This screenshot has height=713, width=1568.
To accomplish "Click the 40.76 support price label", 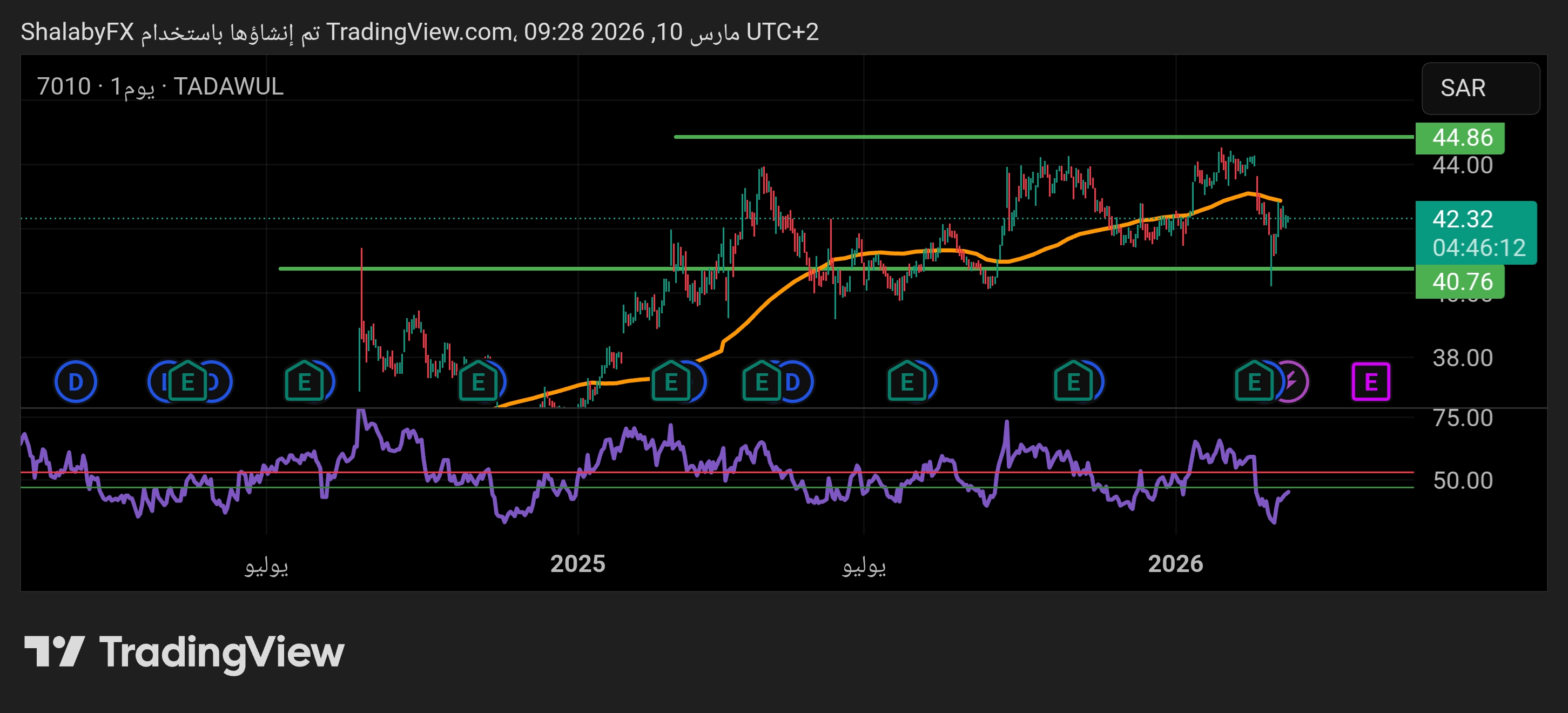I will pyautogui.click(x=1459, y=282).
